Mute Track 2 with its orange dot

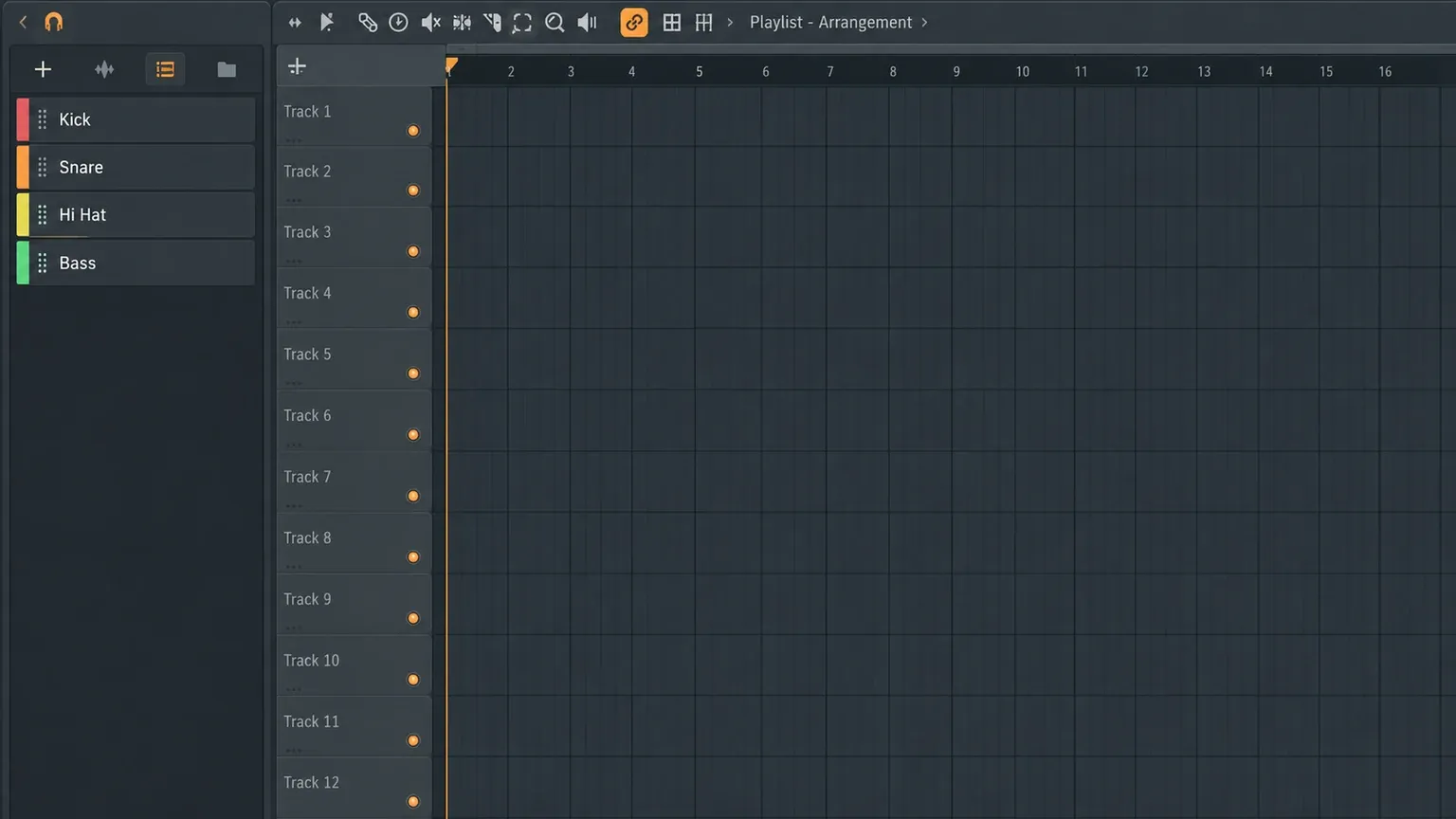[413, 191]
